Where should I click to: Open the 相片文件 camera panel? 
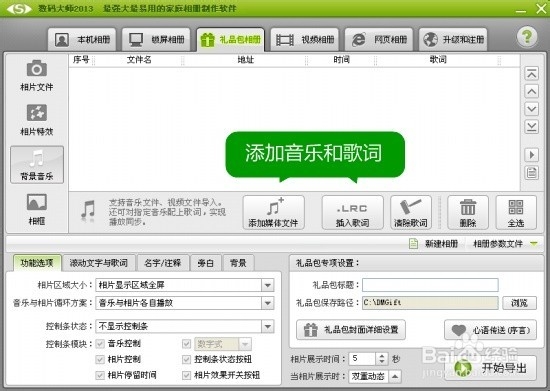(x=36, y=75)
